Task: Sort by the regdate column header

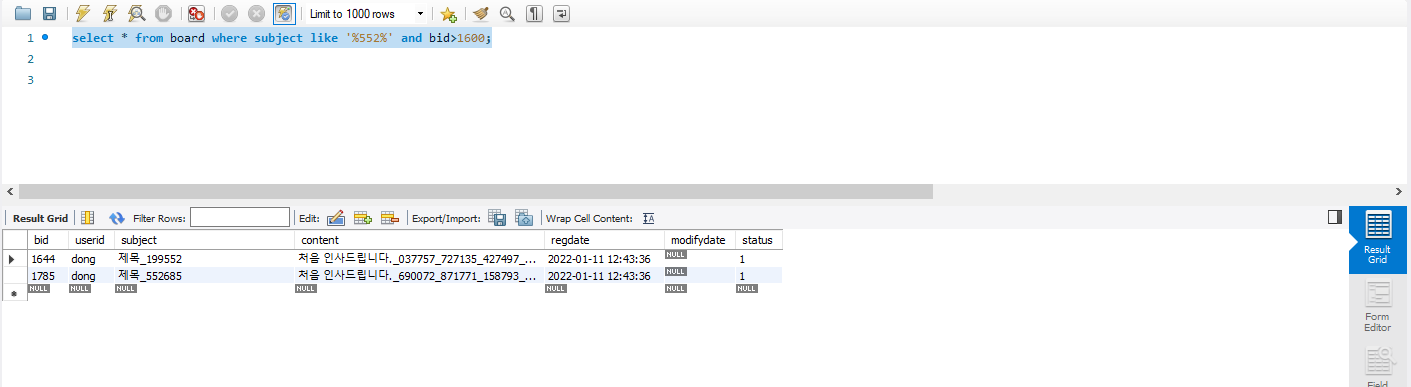Action: 604,240
